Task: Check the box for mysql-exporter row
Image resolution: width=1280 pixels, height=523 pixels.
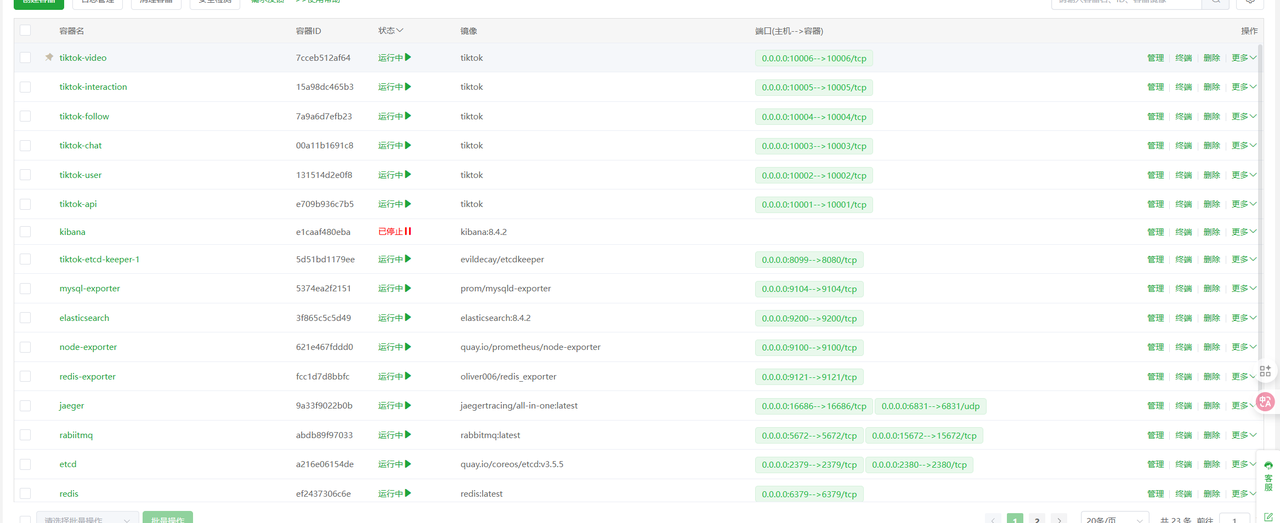Action: point(26,288)
